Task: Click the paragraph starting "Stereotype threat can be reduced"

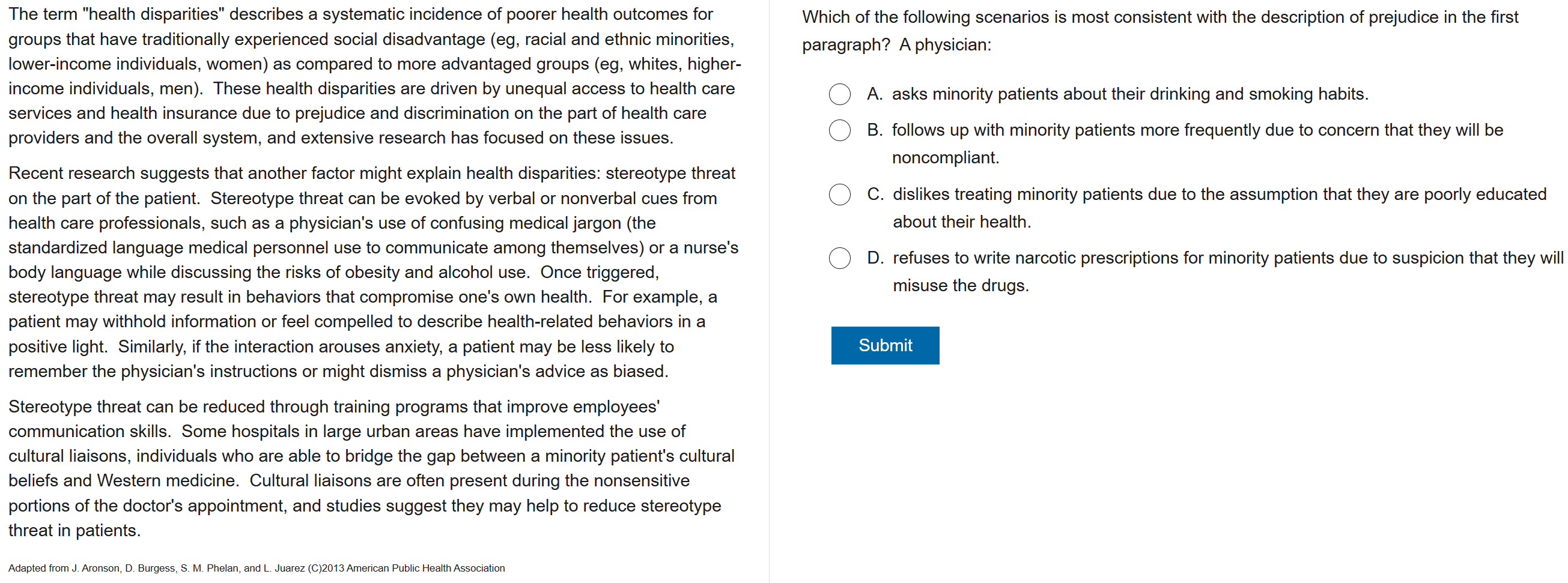Action: [x=371, y=468]
